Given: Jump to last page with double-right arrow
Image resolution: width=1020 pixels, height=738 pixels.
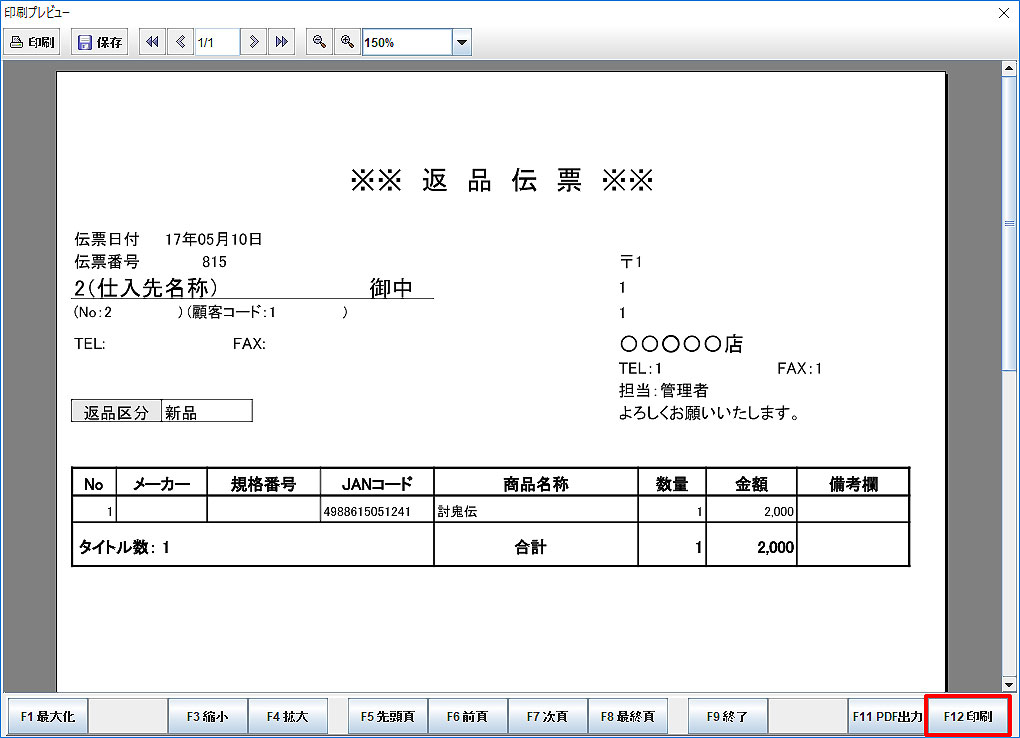Looking at the screenshot, I should coord(282,42).
